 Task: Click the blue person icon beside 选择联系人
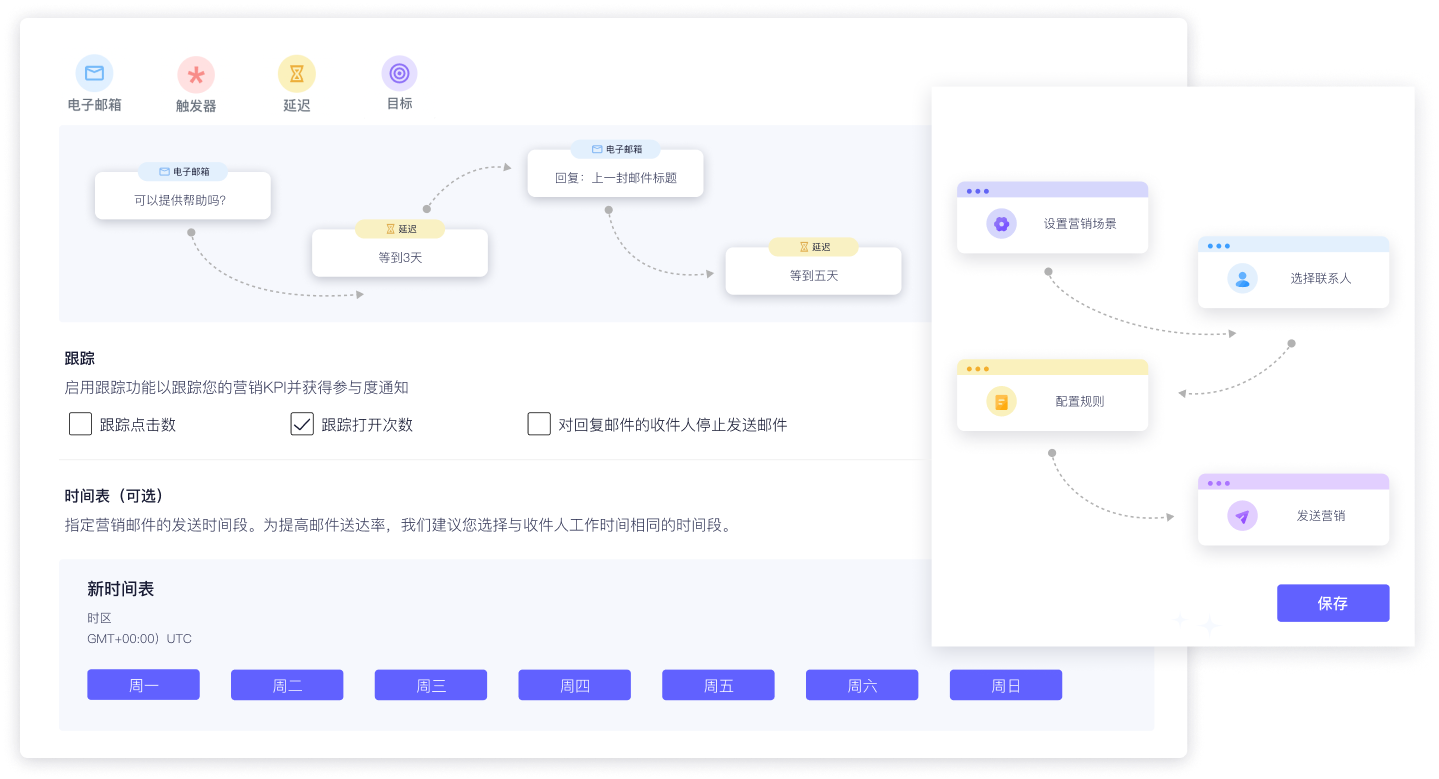pos(1242,278)
